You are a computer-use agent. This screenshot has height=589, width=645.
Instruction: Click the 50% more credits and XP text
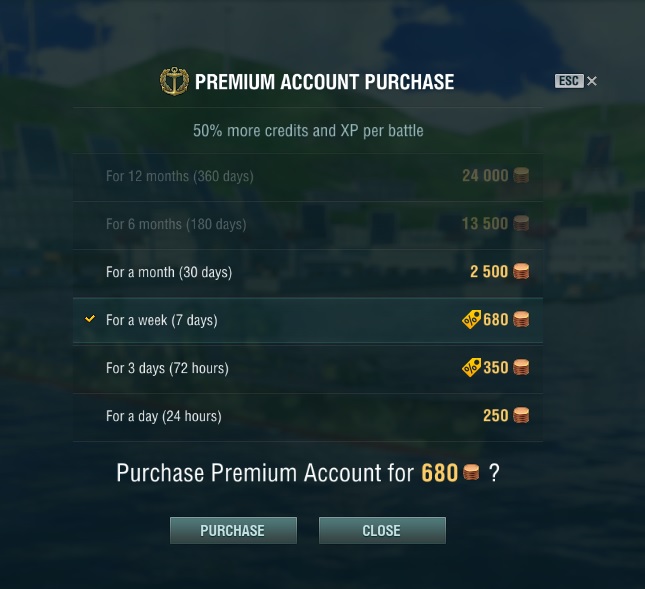click(x=308, y=131)
